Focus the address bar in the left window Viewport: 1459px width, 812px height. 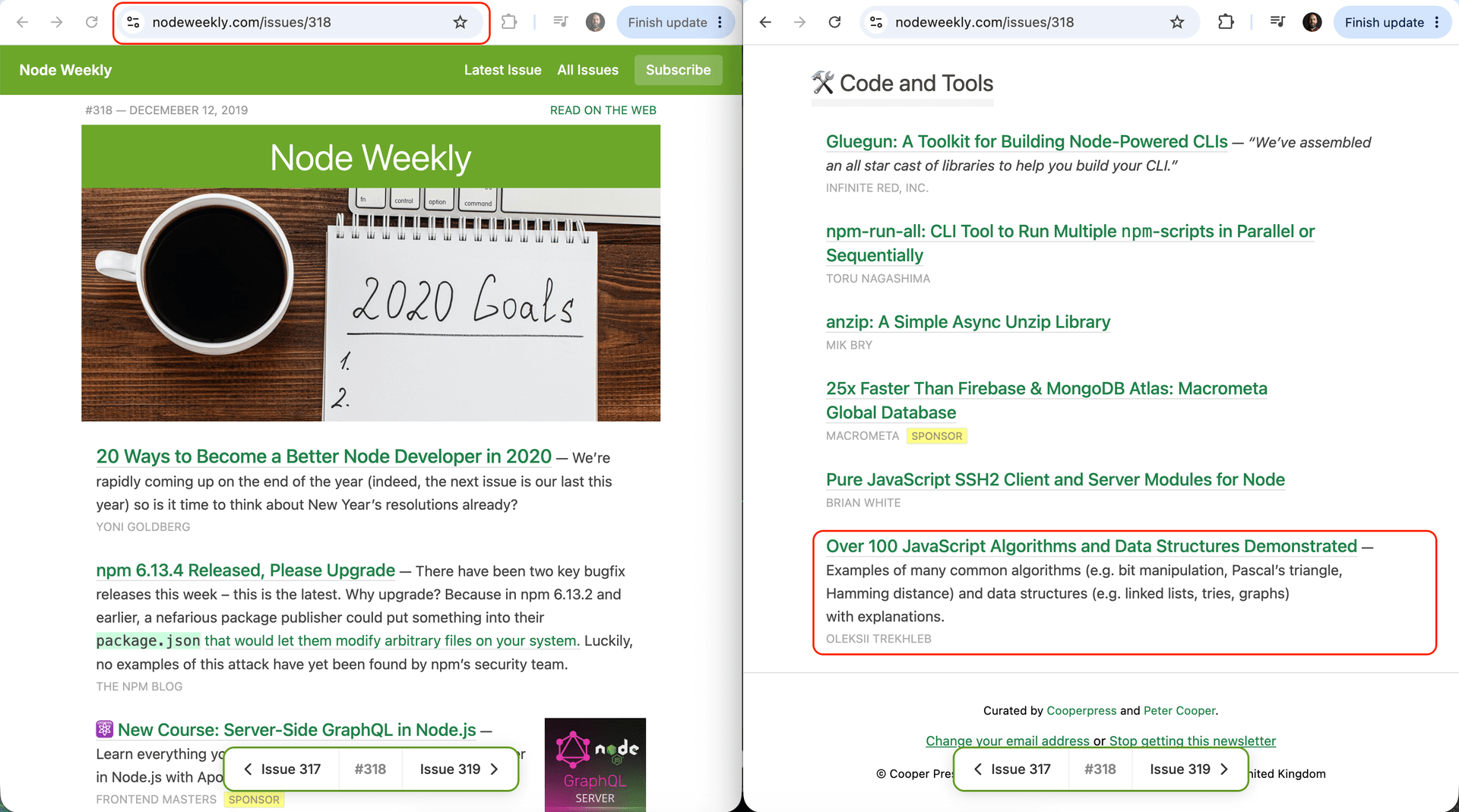point(301,22)
